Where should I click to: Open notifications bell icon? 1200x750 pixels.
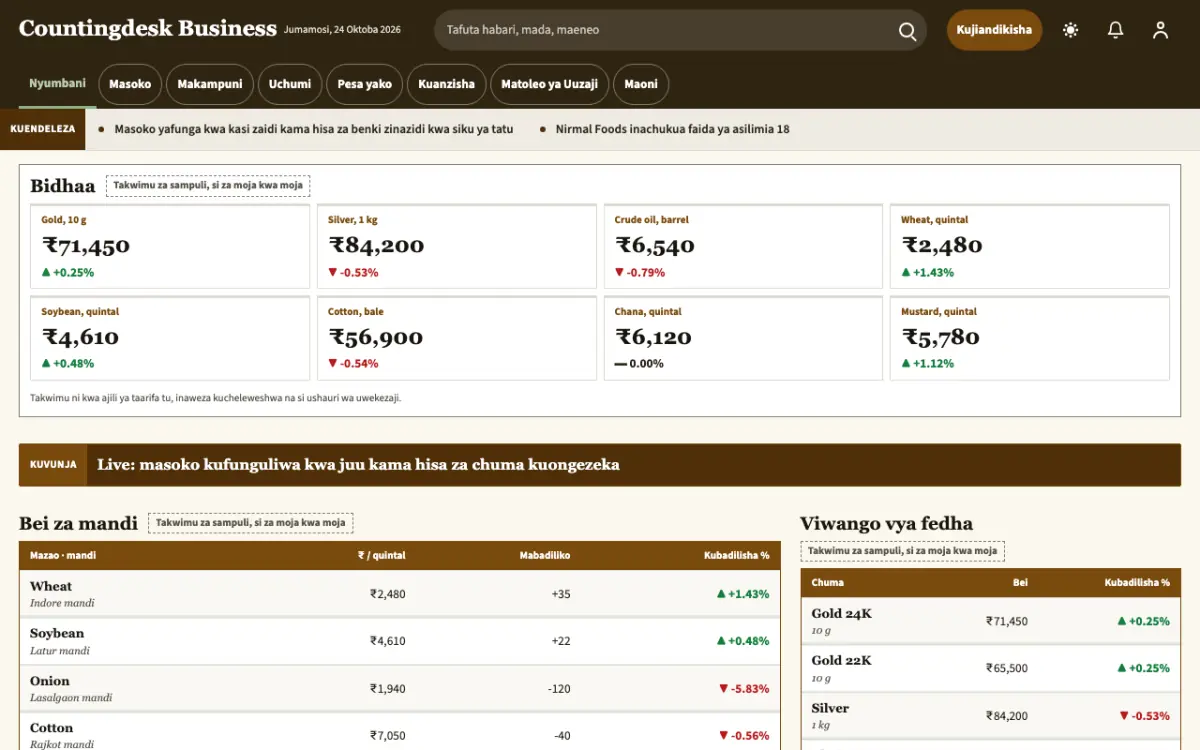click(x=1116, y=30)
